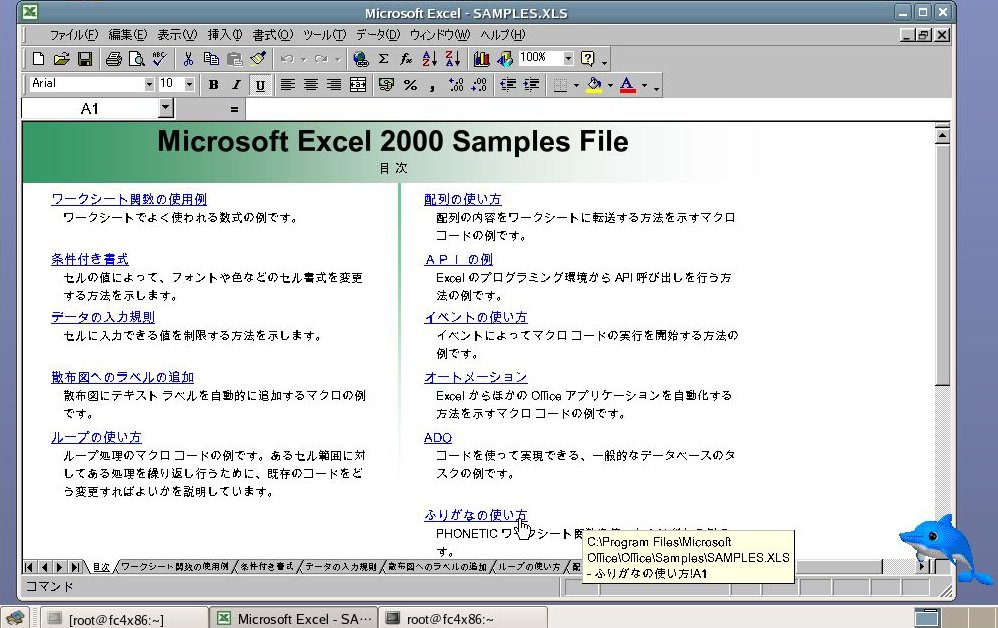This screenshot has height=628, width=998.
Task: Open the ツール(T) menu
Action: click(x=325, y=35)
